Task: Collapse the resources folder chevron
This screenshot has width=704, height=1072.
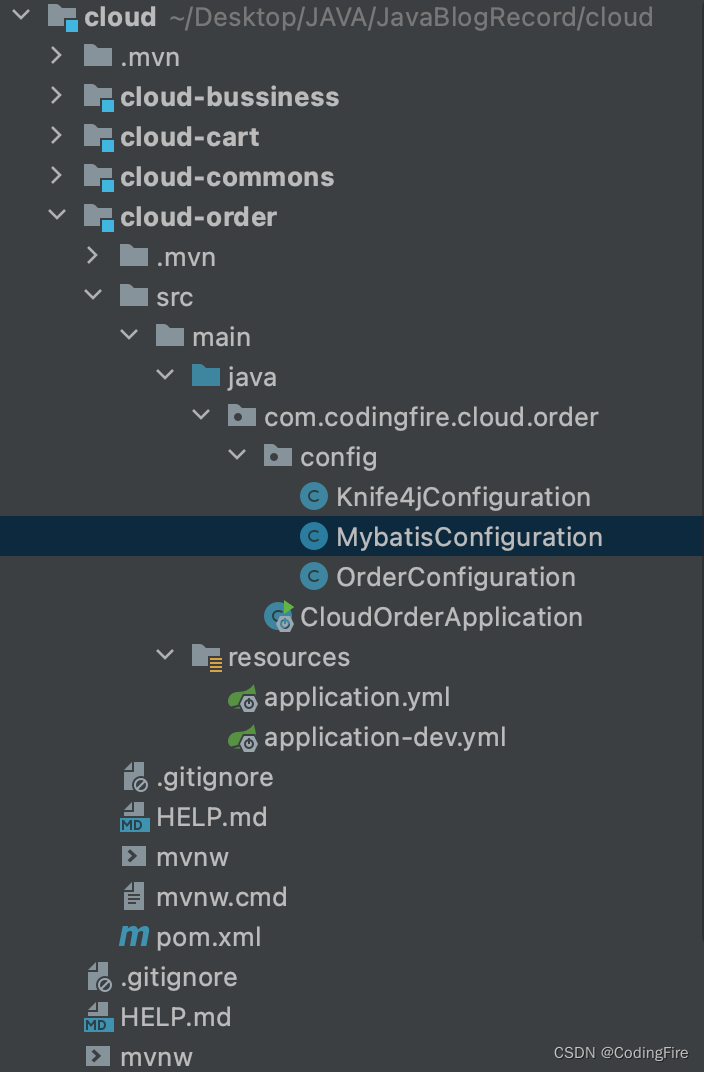Action: point(165,655)
